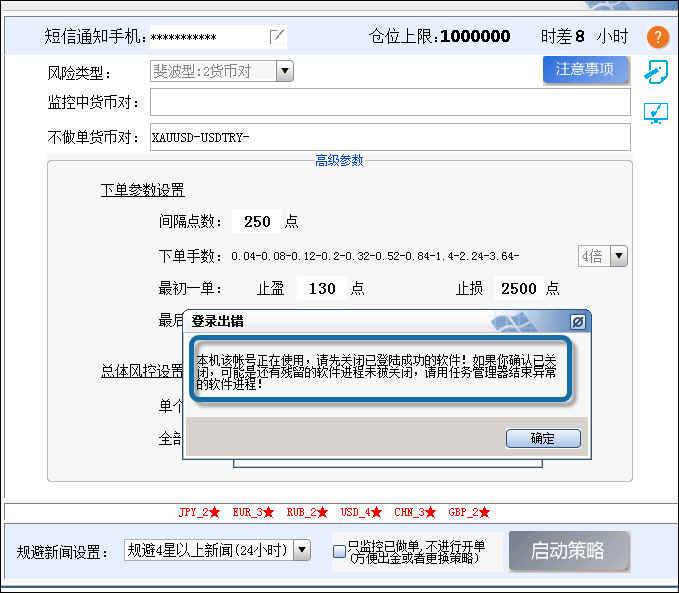Viewport: 679px width, 593px height.
Task: Click the blue note icon below help
Action: tap(657, 72)
